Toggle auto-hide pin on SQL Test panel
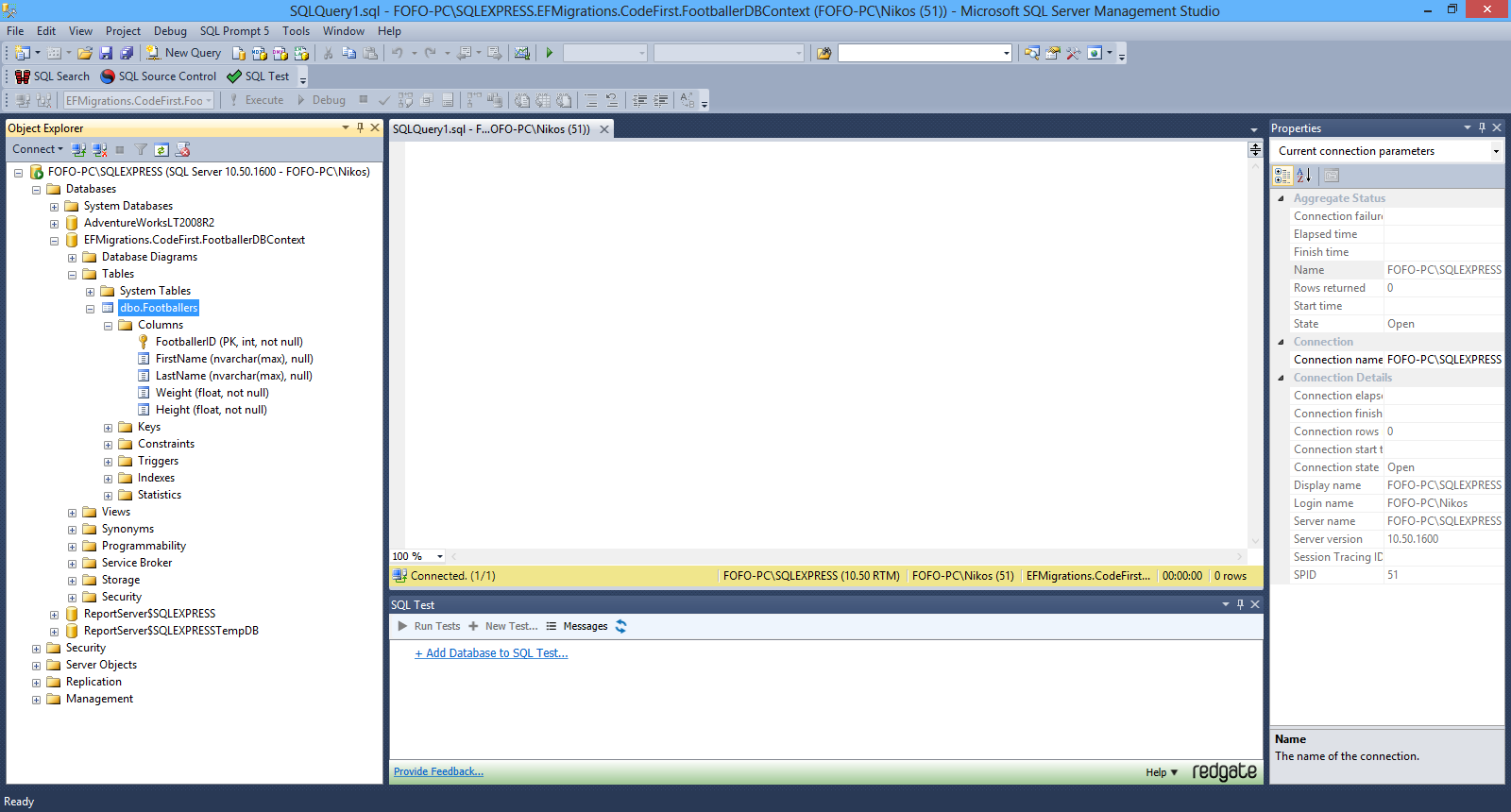The height and width of the screenshot is (812, 1511). click(x=1240, y=604)
